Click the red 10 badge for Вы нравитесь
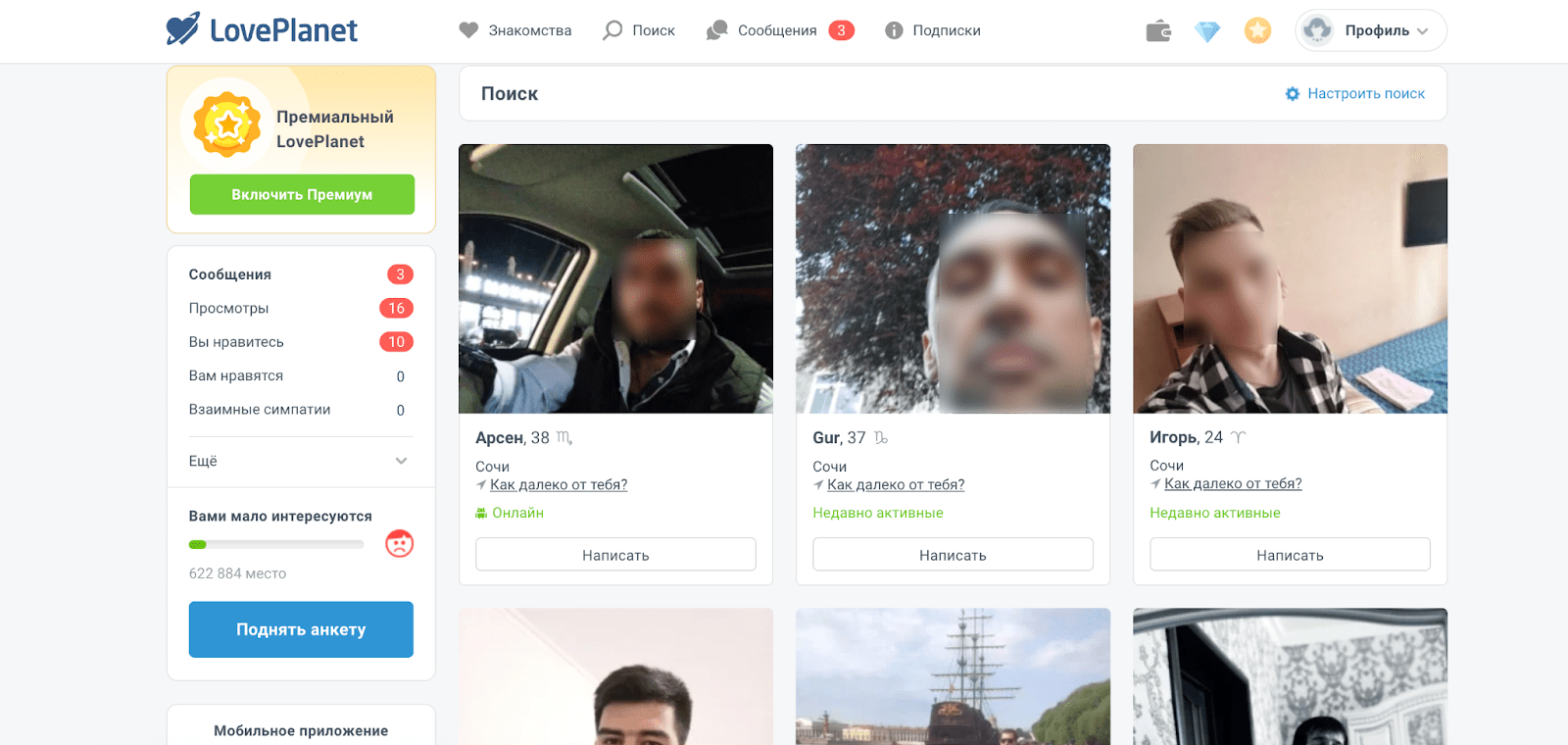Screen dimensions: 1568x745 [396, 342]
